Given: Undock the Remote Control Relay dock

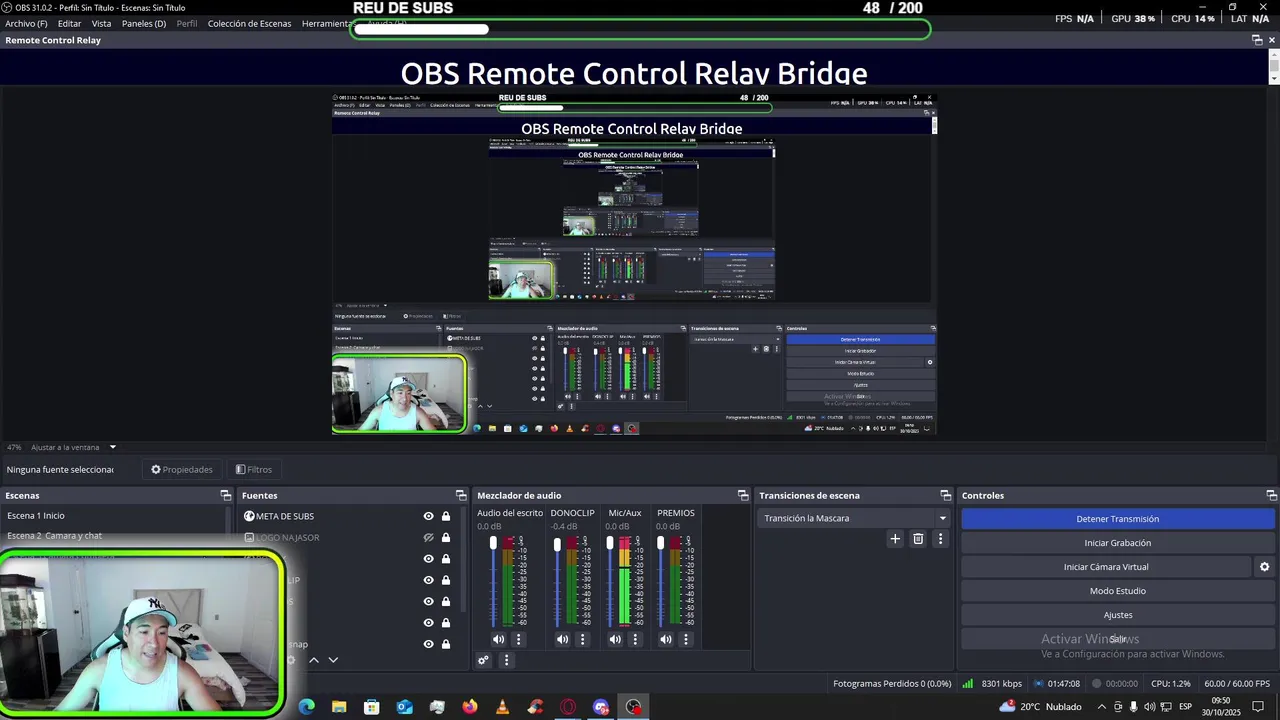Looking at the screenshot, I should (1257, 40).
